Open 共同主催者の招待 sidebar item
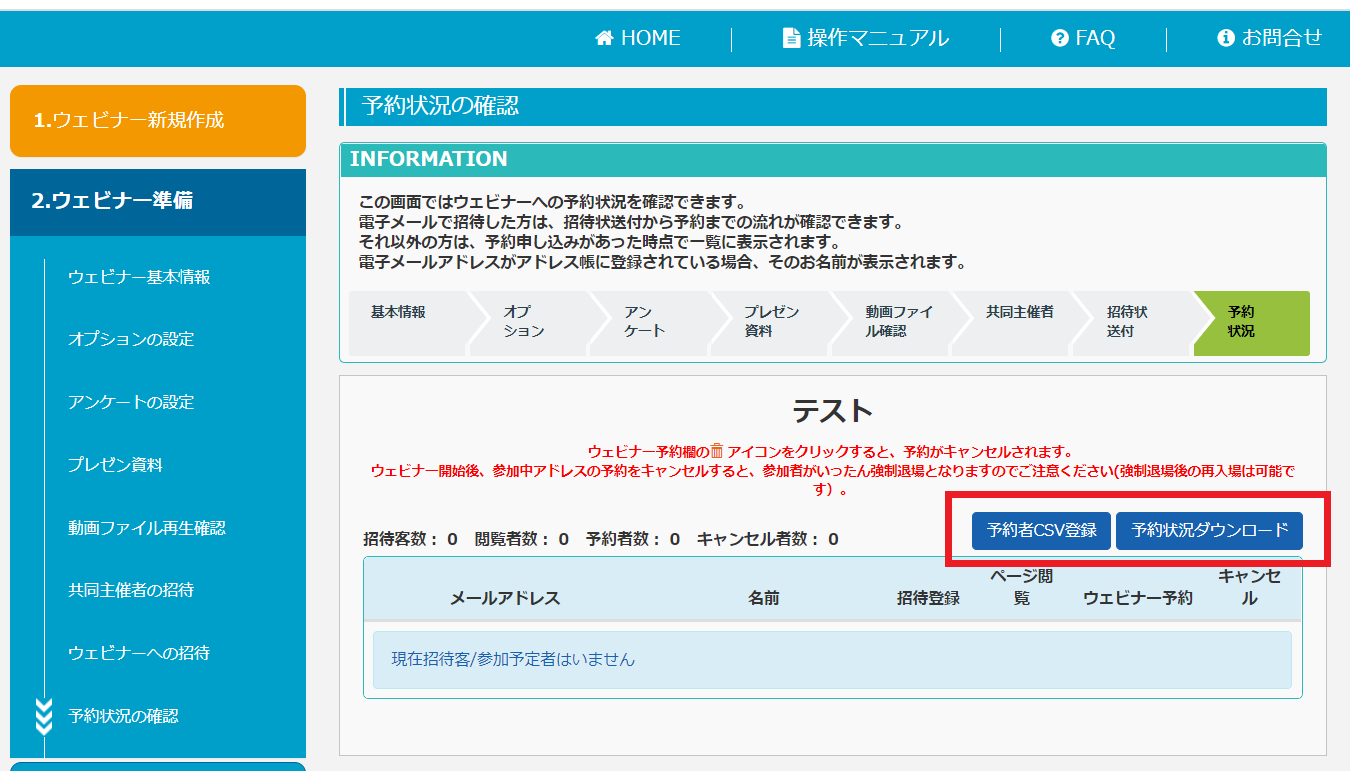The image size is (1350, 771). click(131, 590)
